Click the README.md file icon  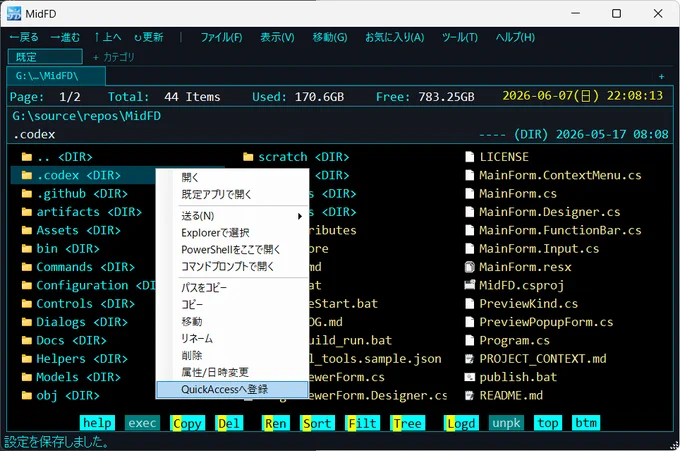click(469, 395)
